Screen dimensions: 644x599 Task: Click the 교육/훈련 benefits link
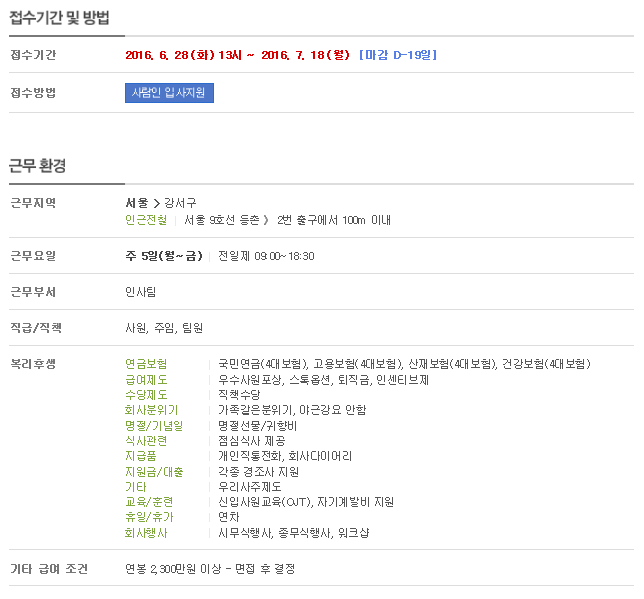148,502
